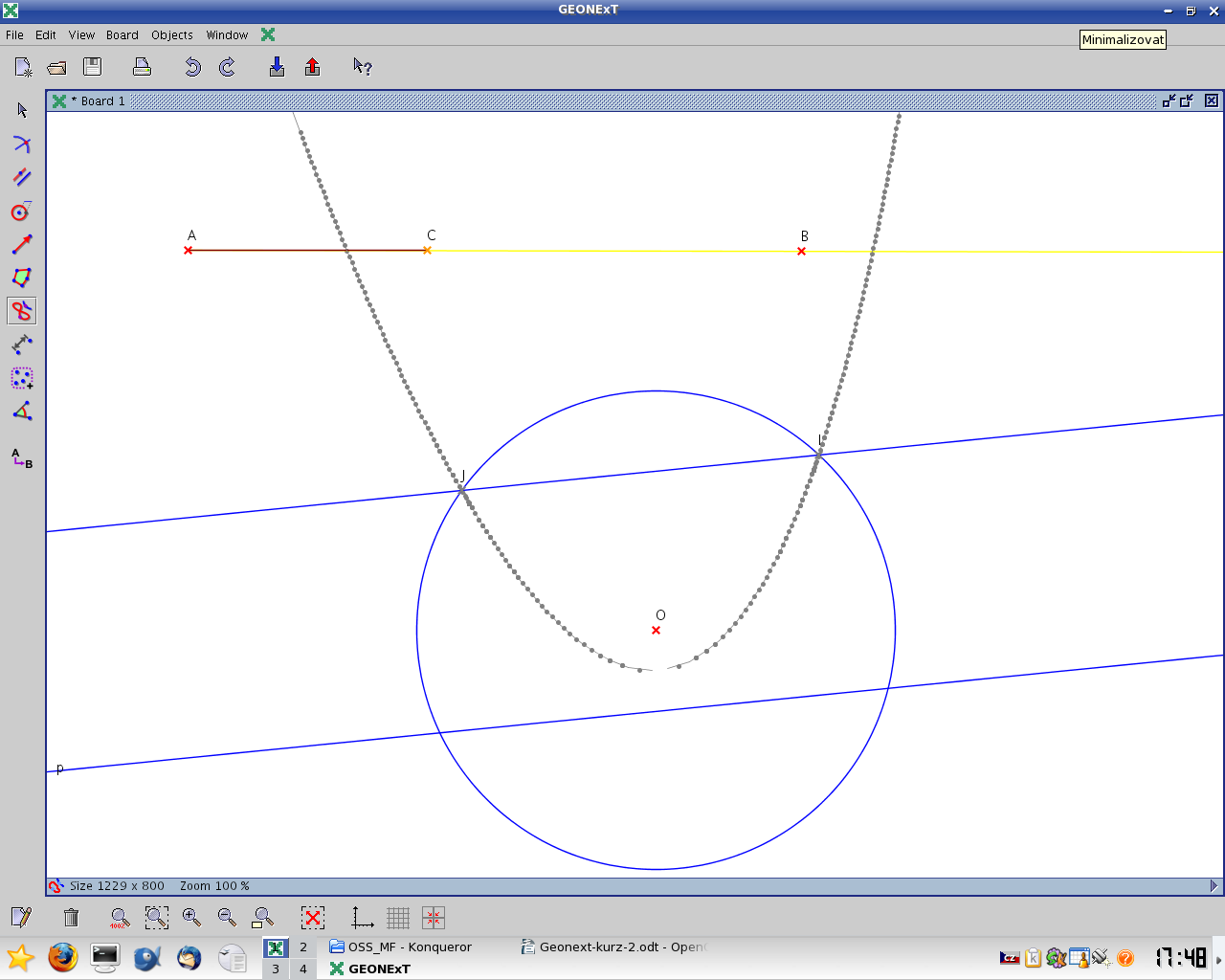Open the Board menu
The image size is (1225, 980).
[122, 35]
